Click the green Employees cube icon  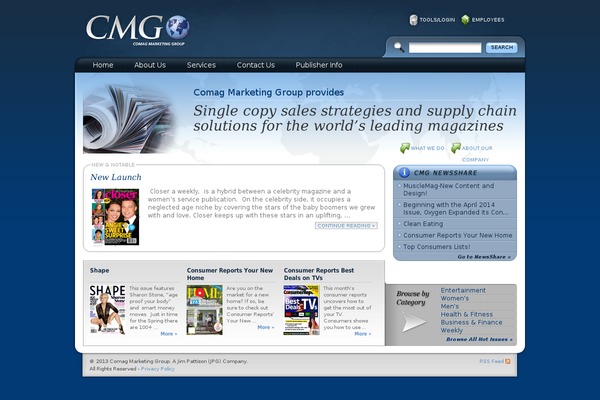[465, 20]
